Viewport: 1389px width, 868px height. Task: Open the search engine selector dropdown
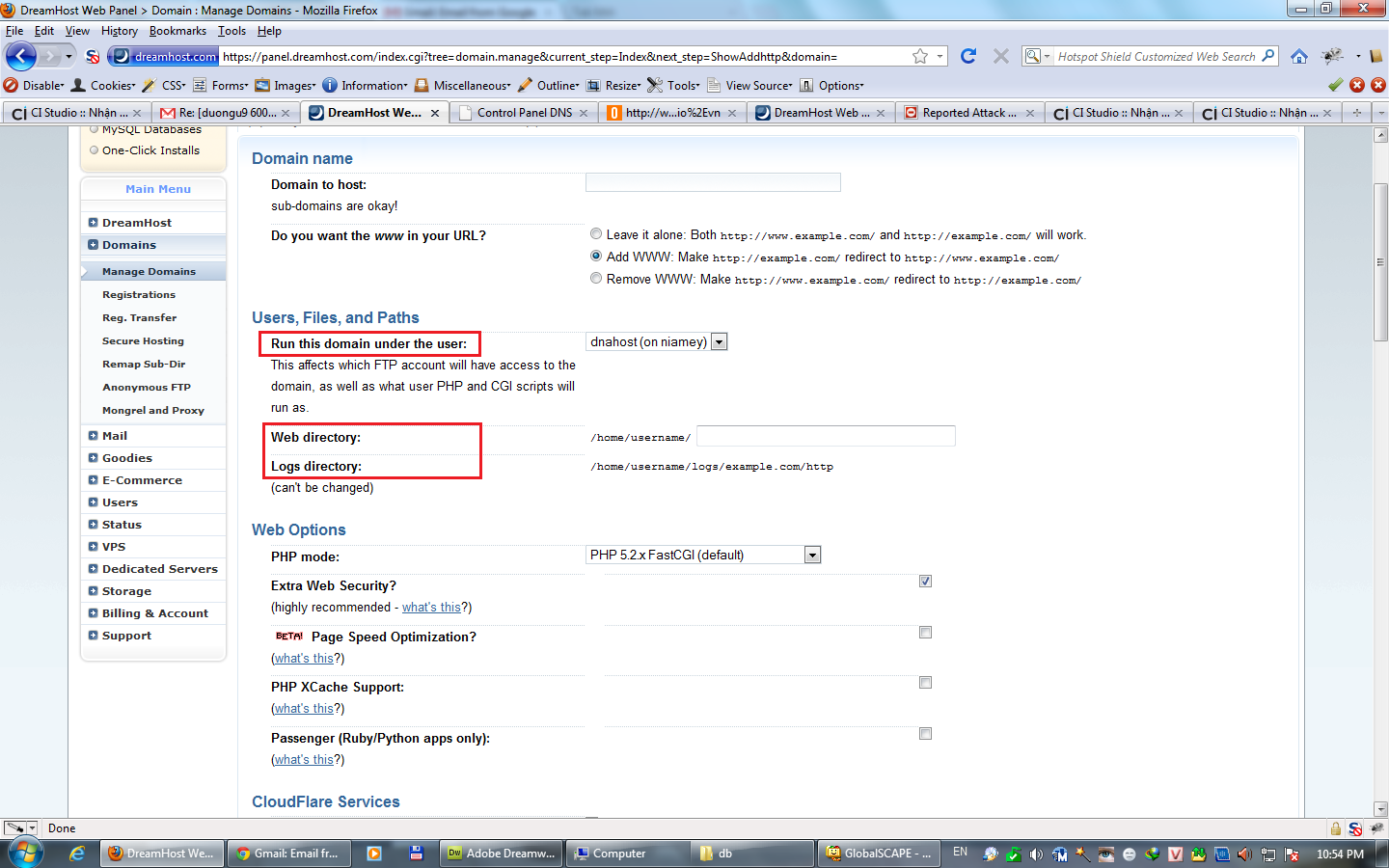(x=1038, y=56)
